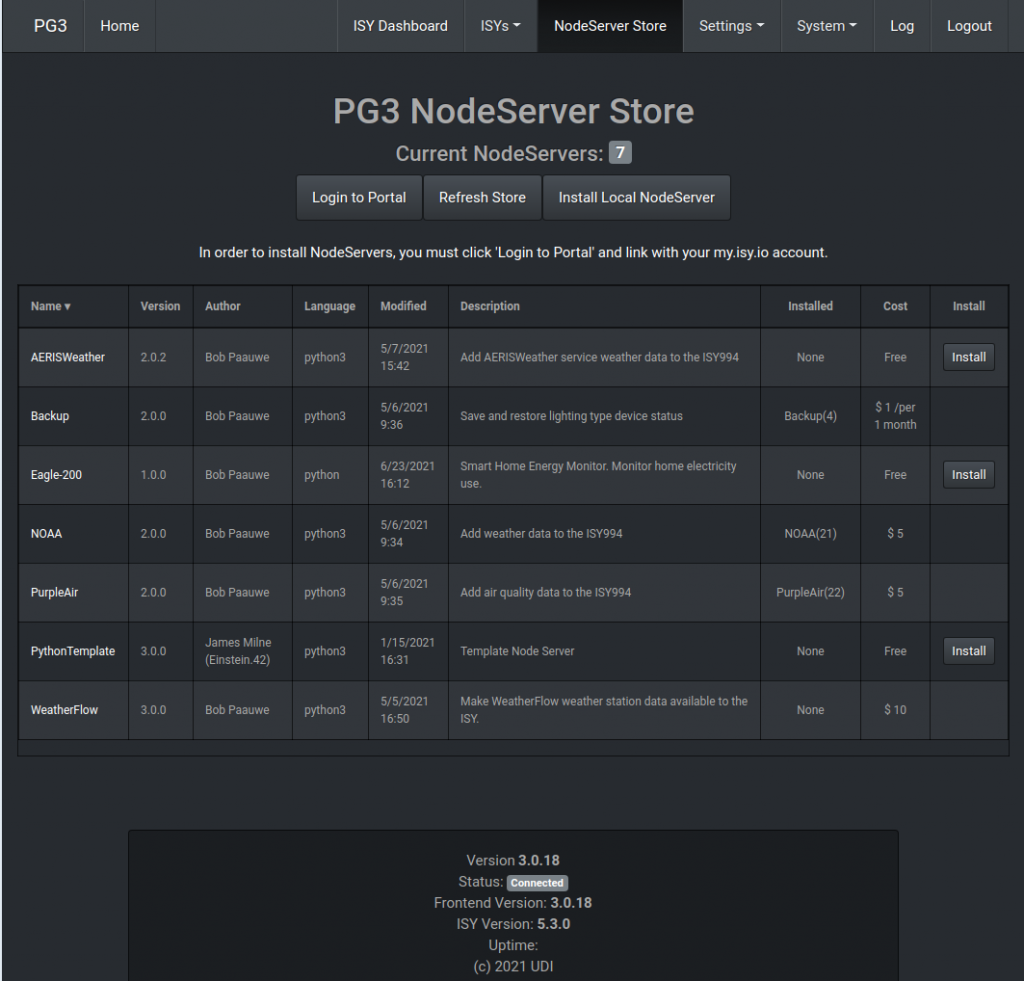This screenshot has width=1024, height=981.
Task: Select the NodeServer Store tab
Action: click(x=610, y=26)
